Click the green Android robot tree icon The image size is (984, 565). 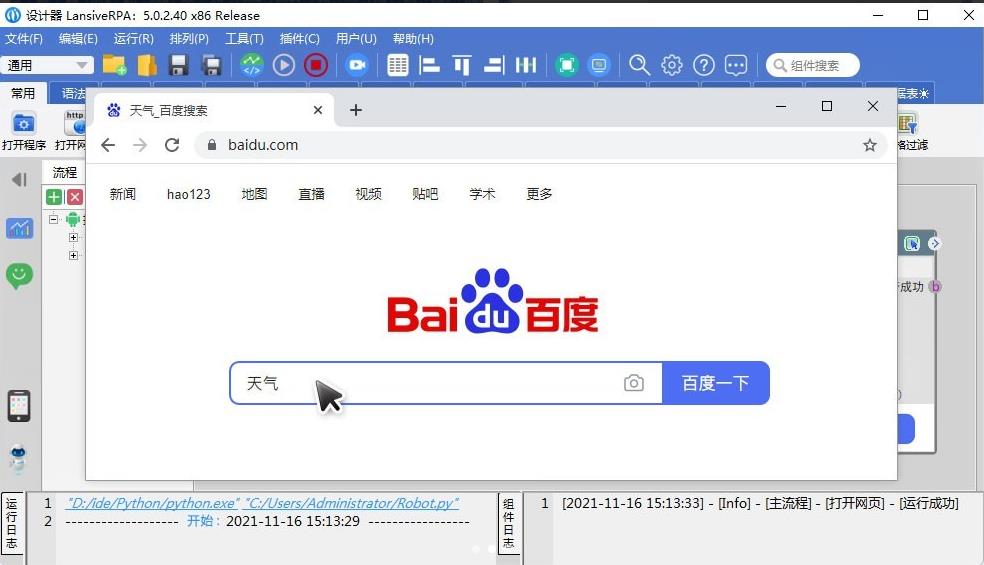73,219
